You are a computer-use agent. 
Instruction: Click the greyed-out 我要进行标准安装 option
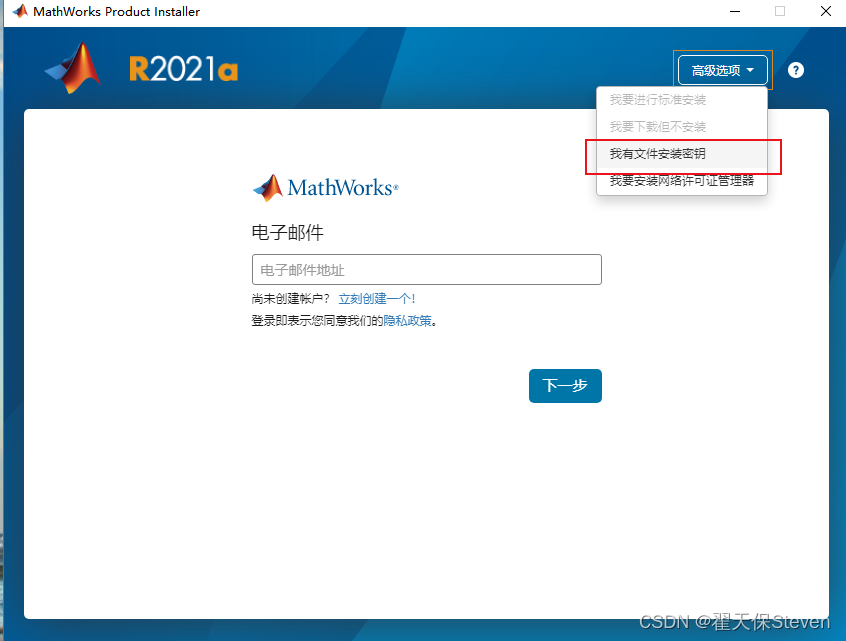pyautogui.click(x=657, y=100)
